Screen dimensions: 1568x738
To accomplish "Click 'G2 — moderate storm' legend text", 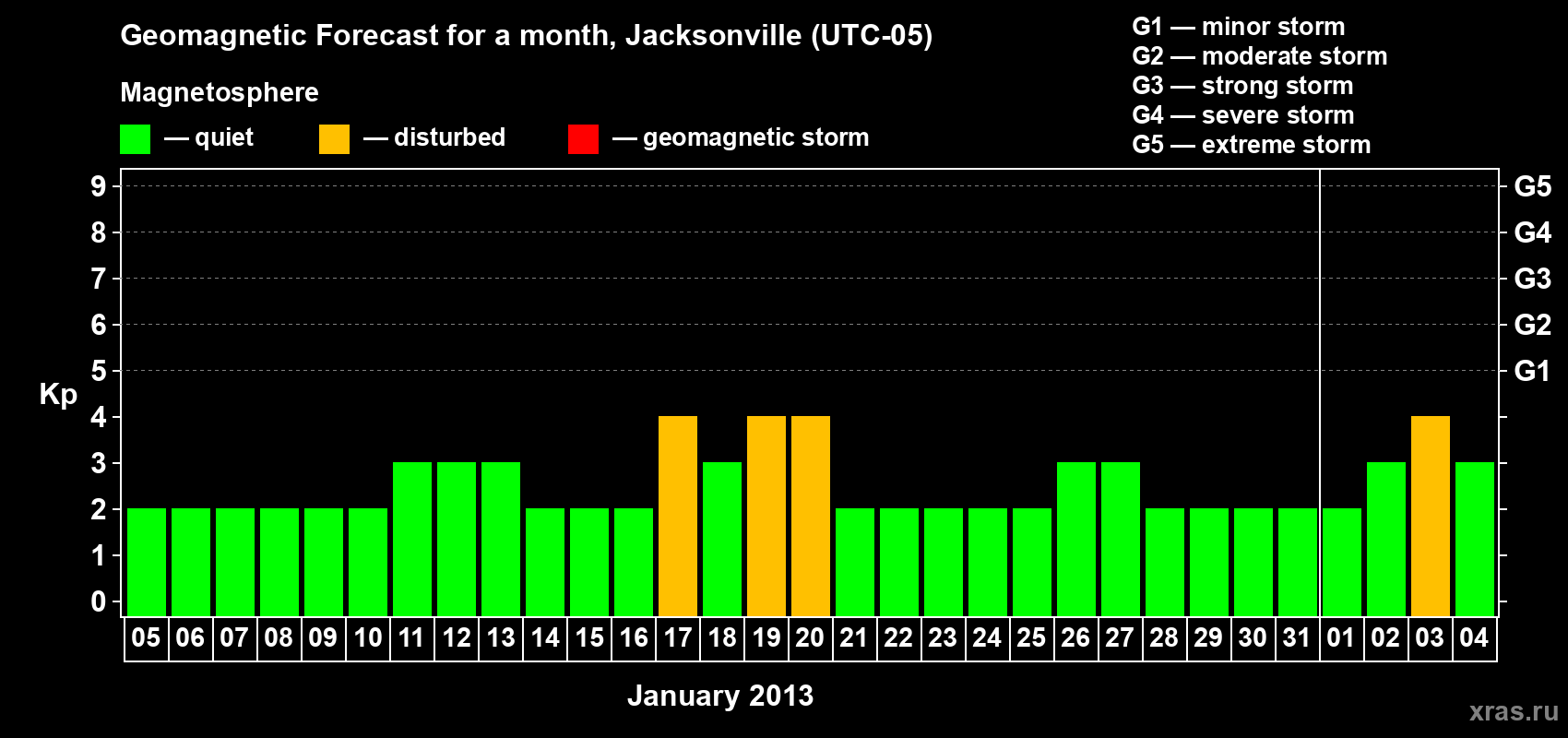I will [1260, 56].
